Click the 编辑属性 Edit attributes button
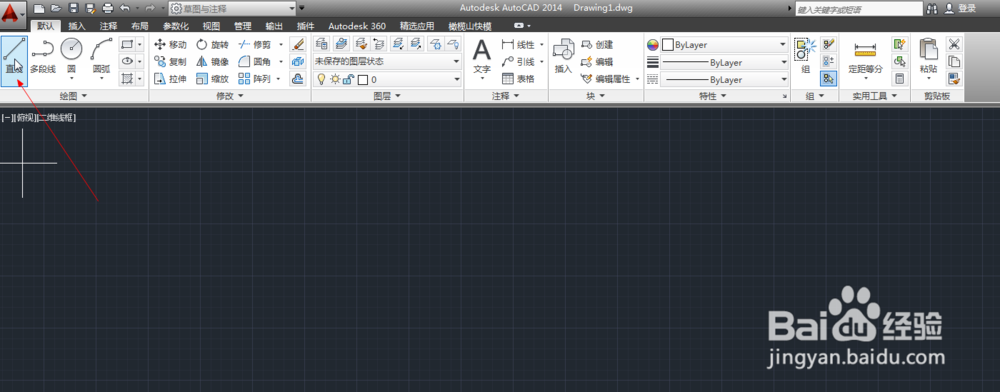The image size is (1000, 392). pos(606,79)
